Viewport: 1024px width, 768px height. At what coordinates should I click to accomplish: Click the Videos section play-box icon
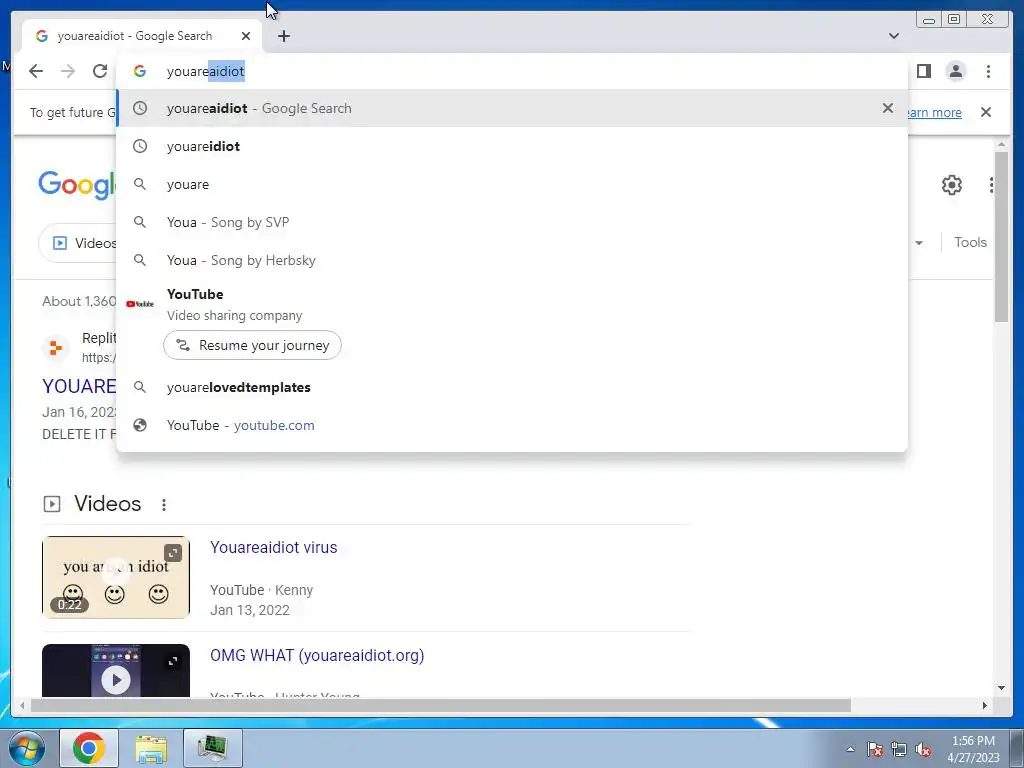[x=52, y=504]
